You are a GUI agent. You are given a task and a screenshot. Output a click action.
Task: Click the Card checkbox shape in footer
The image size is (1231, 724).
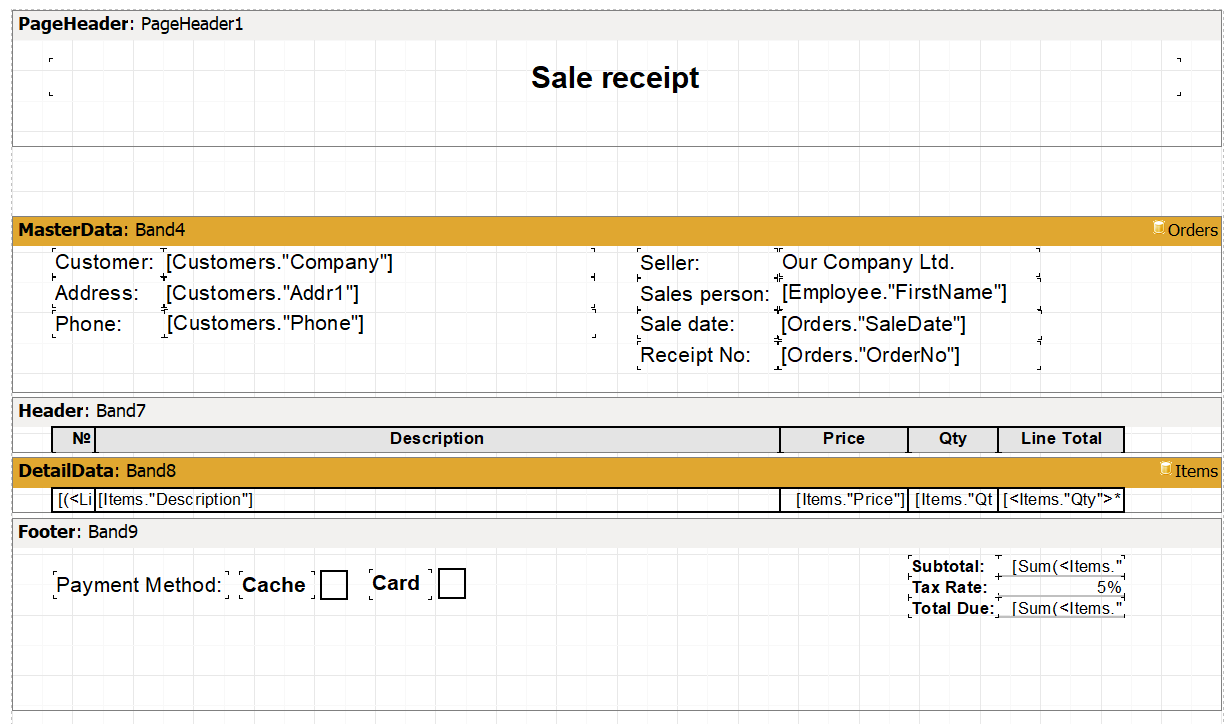452,584
